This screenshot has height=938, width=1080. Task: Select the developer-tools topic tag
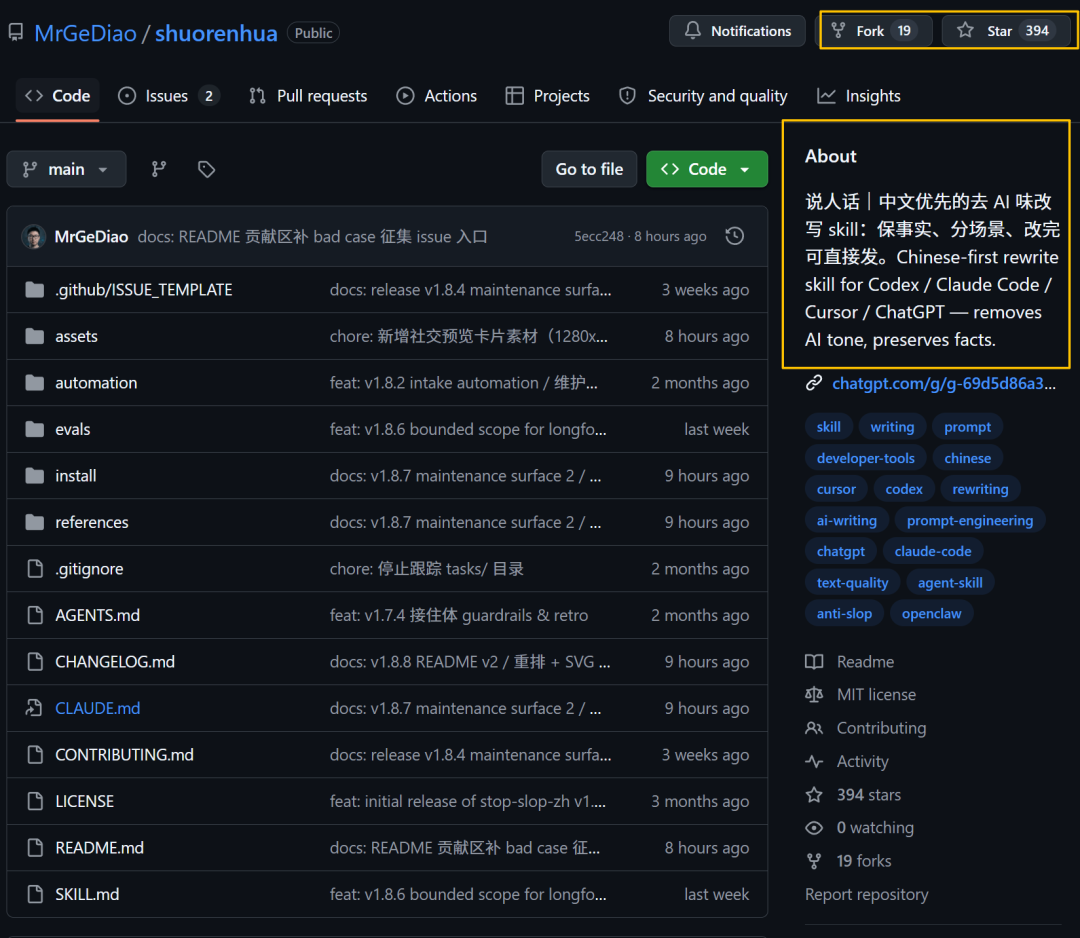(x=866, y=458)
